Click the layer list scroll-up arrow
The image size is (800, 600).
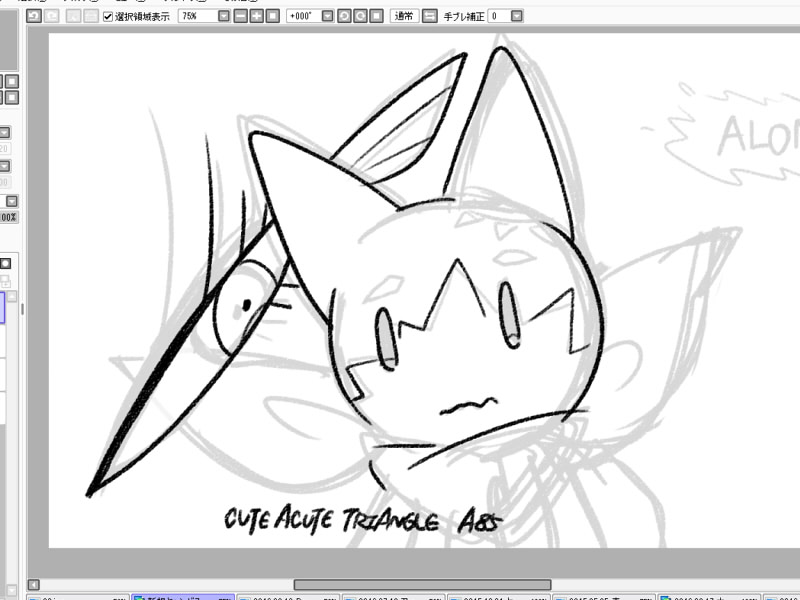tap(12, 296)
